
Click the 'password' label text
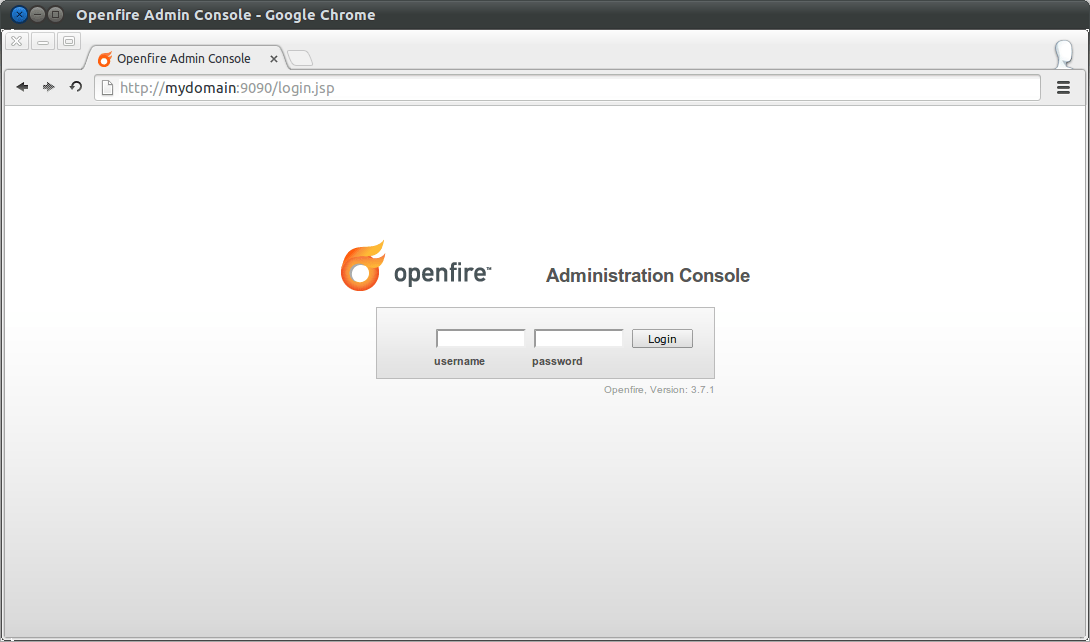[x=557, y=361]
